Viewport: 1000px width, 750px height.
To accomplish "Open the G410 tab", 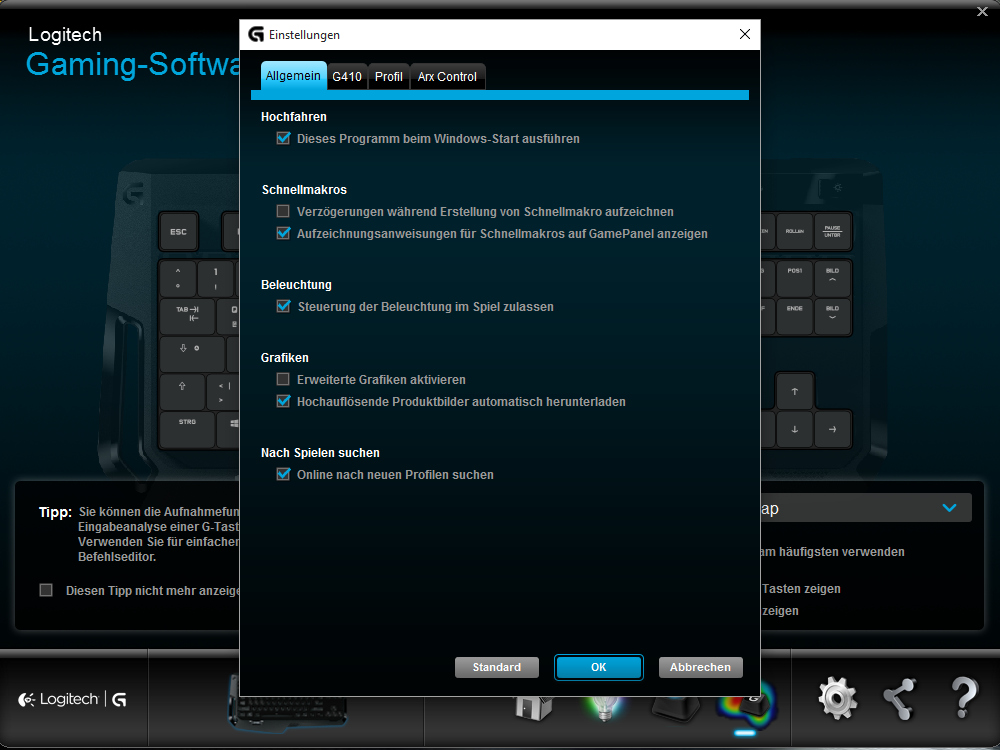I will [347, 77].
